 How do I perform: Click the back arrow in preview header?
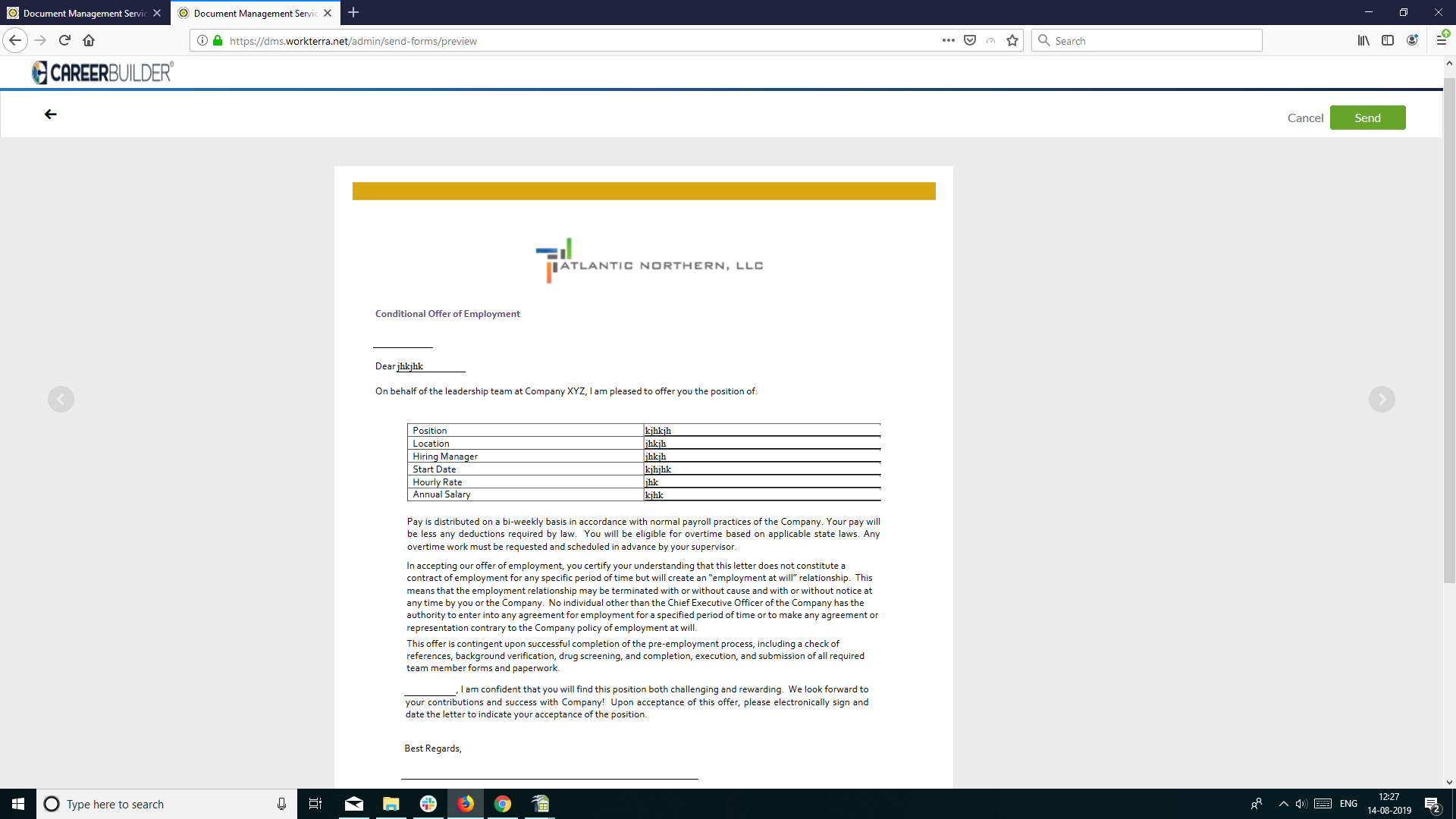(51, 115)
